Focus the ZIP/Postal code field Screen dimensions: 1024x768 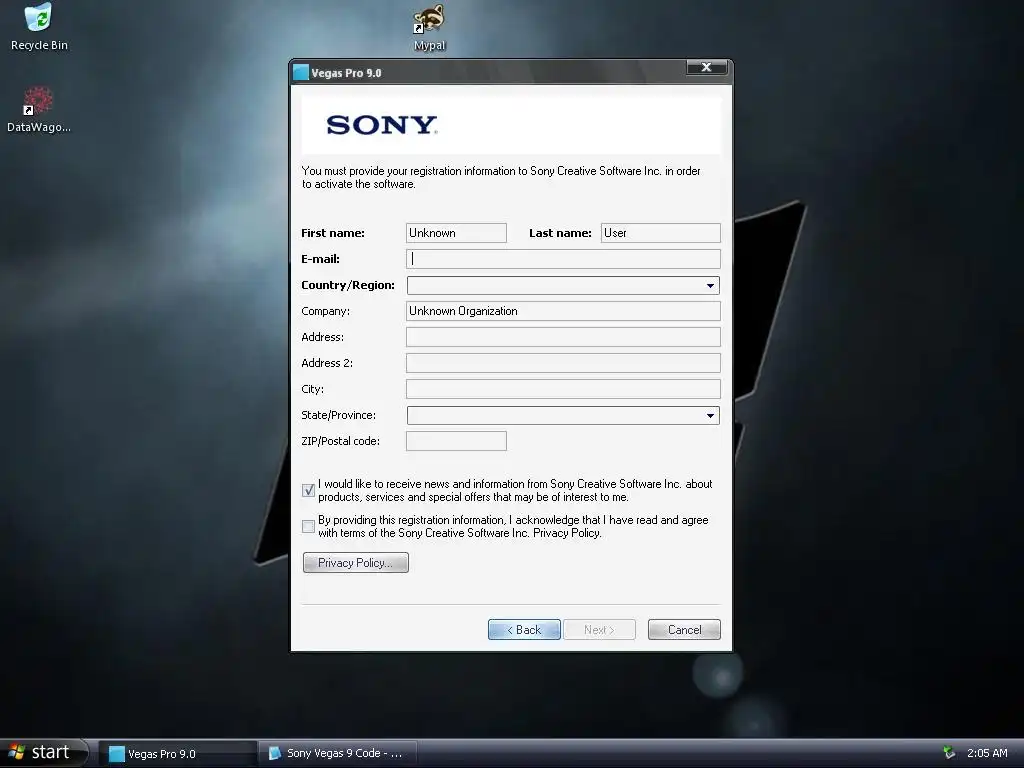456,441
